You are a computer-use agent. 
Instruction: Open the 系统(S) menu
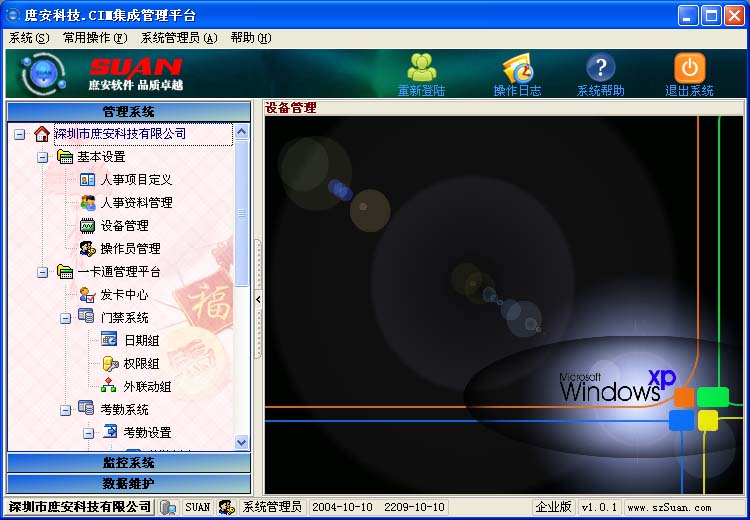click(28, 38)
